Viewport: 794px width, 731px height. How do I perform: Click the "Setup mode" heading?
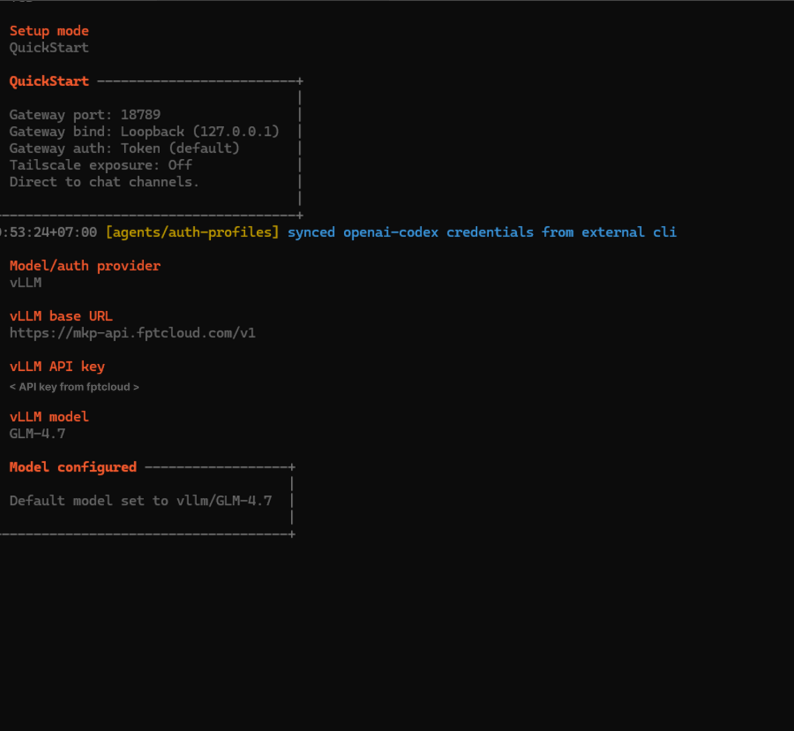point(49,31)
